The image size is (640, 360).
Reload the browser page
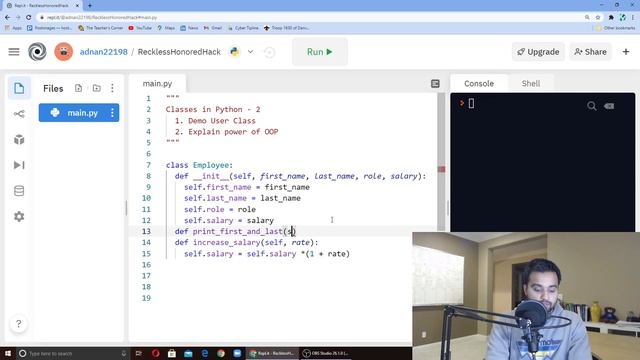pyautogui.click(x=29, y=17)
